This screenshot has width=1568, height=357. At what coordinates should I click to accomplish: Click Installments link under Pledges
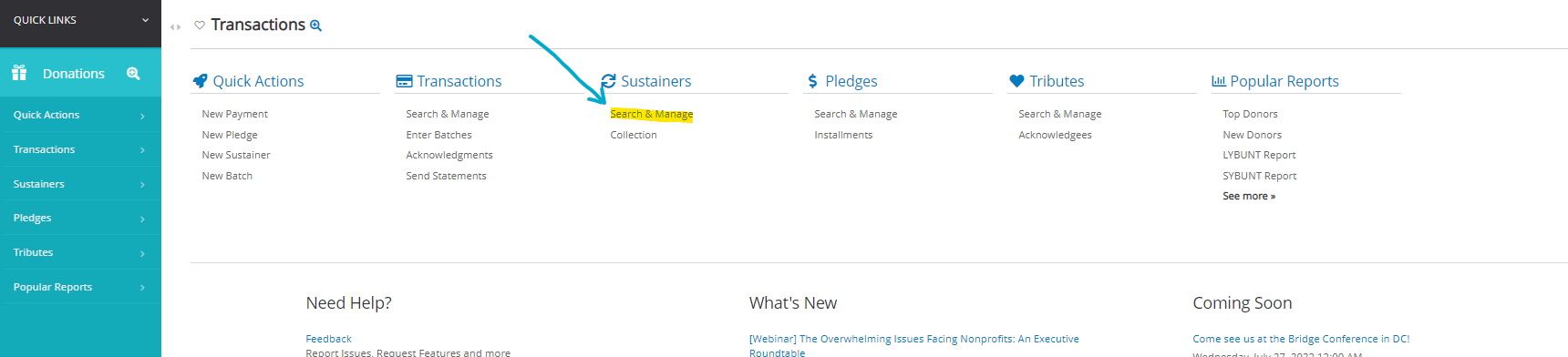click(843, 135)
